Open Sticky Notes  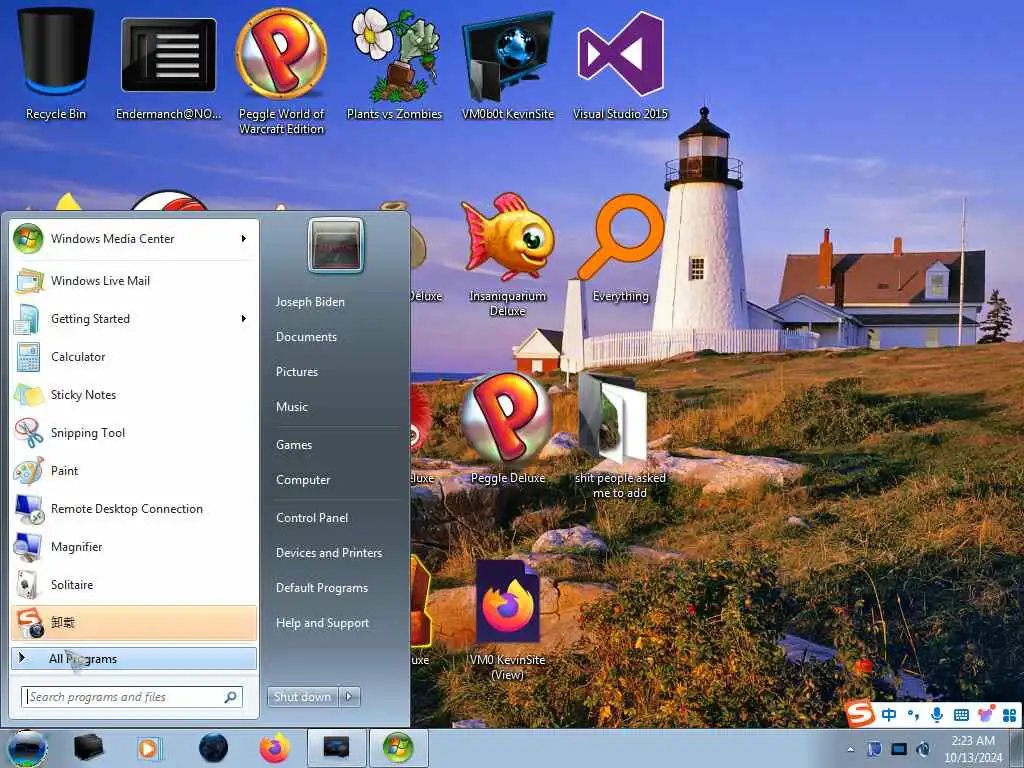click(x=133, y=394)
